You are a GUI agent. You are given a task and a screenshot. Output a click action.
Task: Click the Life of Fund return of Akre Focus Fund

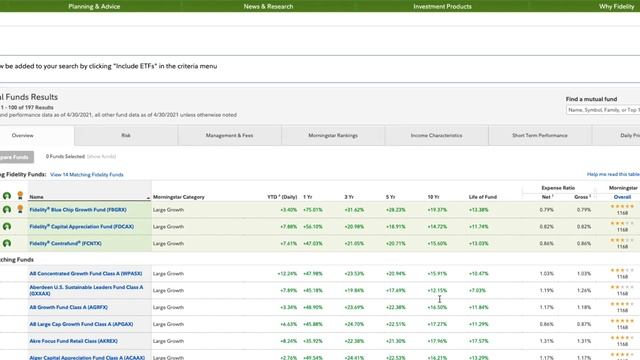[478, 341]
